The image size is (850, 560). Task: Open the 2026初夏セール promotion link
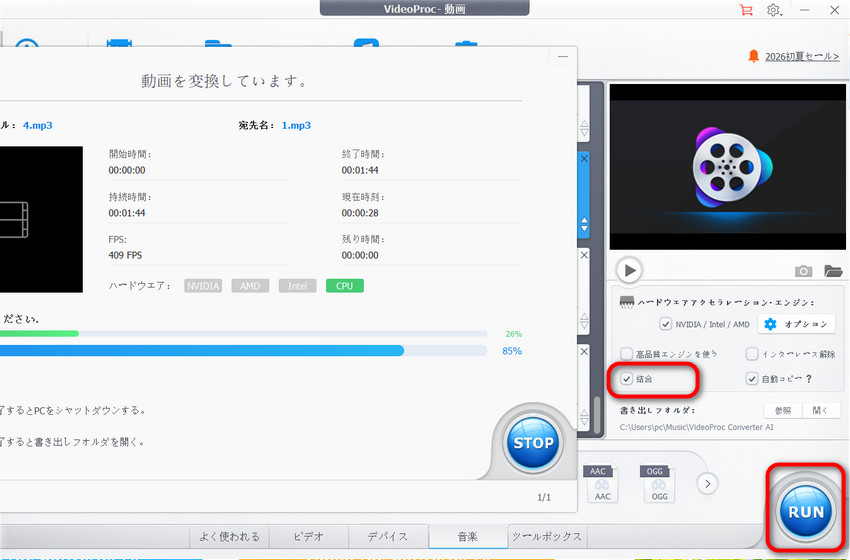[x=802, y=56]
